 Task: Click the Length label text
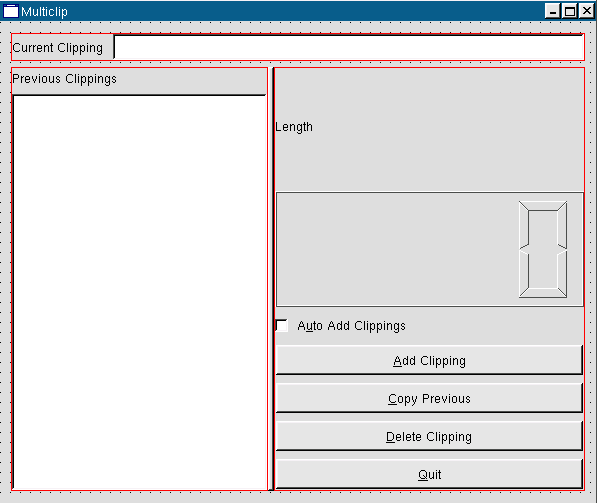click(x=294, y=127)
